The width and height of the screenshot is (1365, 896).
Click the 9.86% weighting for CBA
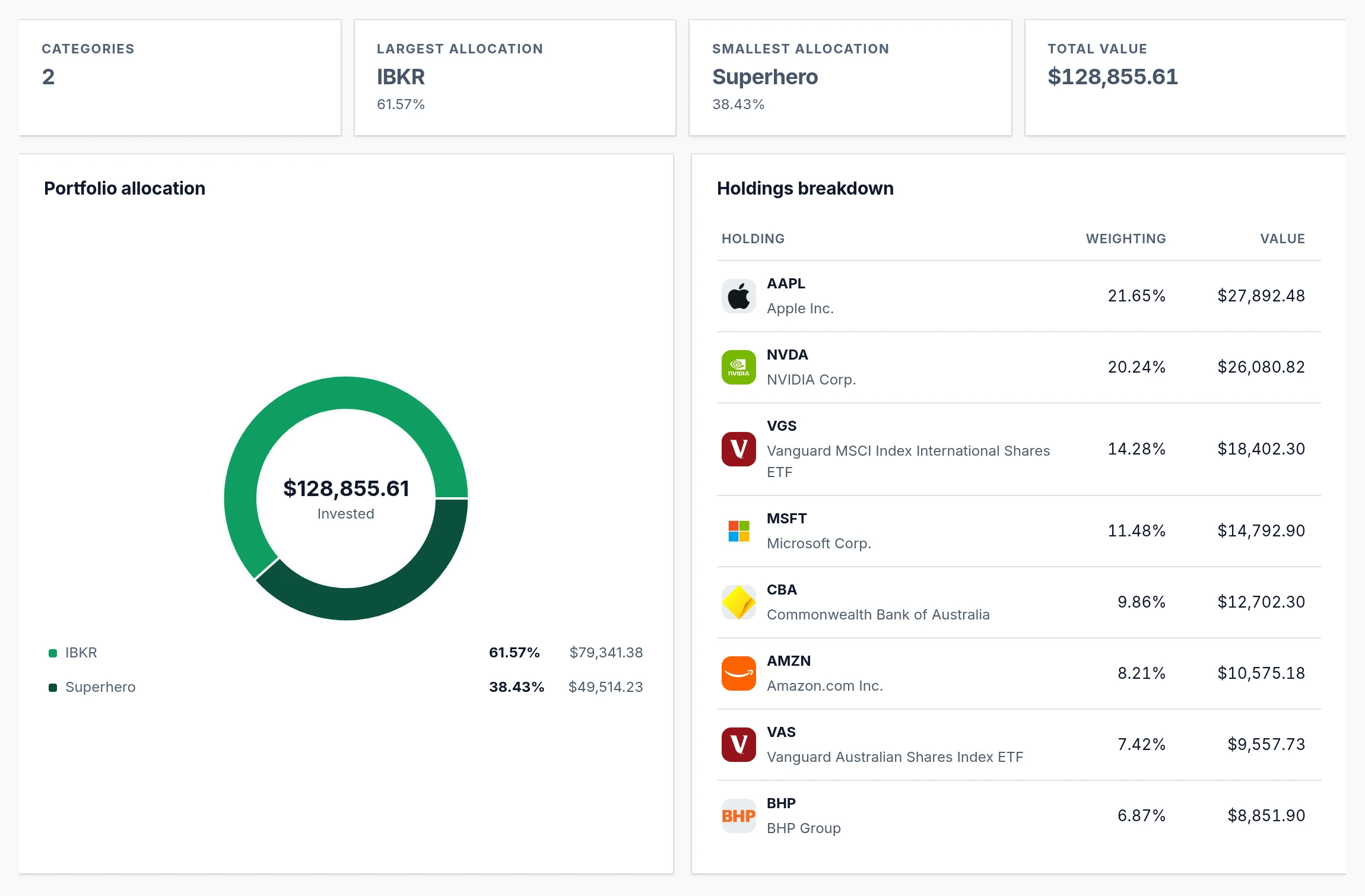tap(1141, 602)
